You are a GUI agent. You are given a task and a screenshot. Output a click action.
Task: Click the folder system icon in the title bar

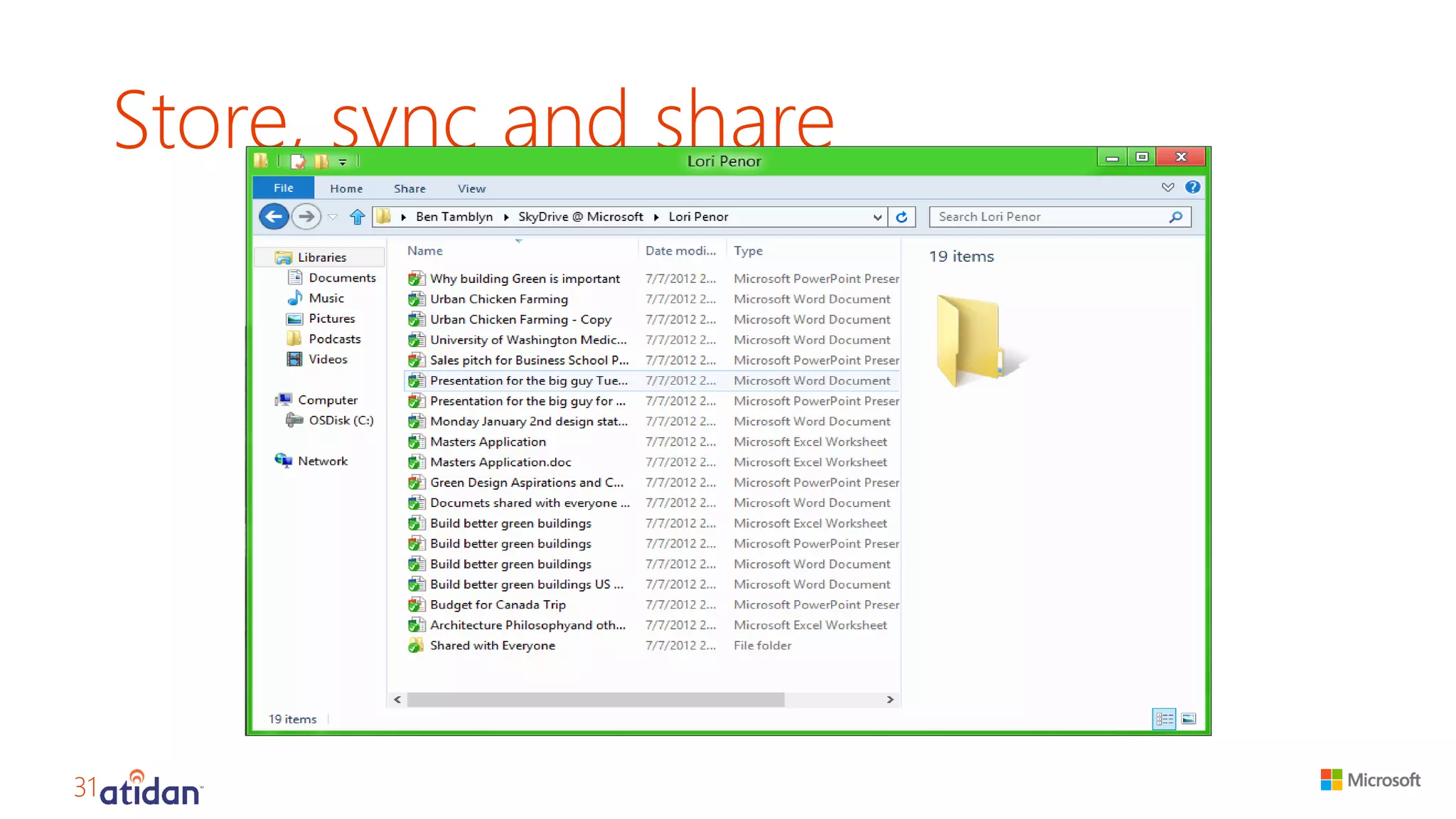[261, 161]
